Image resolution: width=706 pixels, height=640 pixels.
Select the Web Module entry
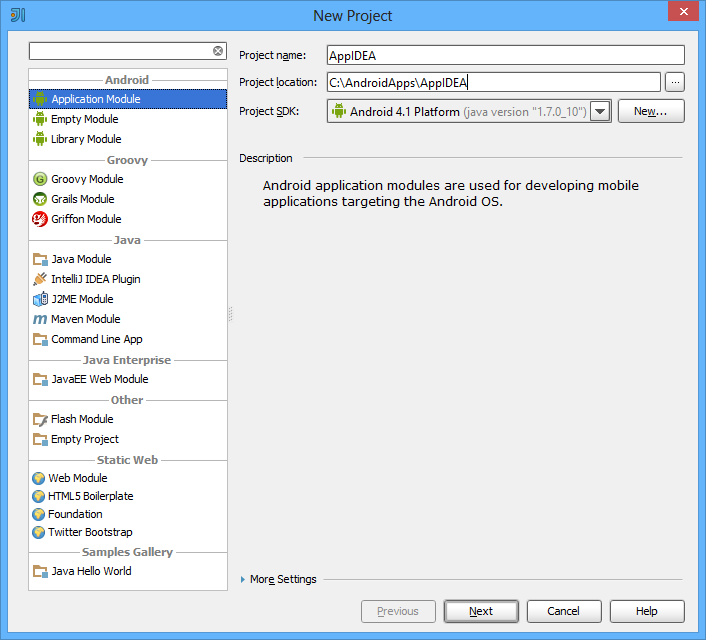coord(128,478)
